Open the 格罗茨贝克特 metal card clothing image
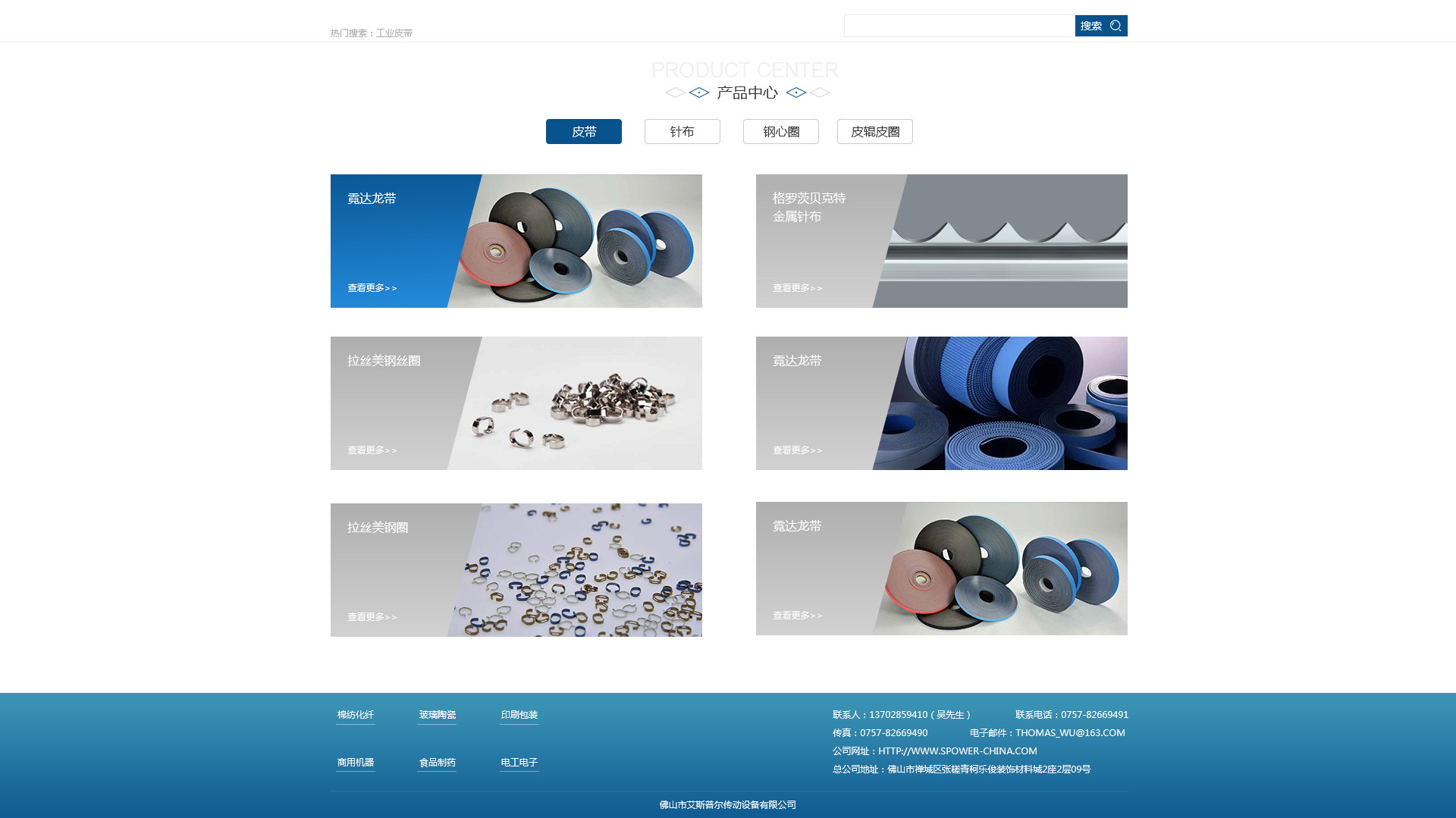Image resolution: width=1456 pixels, height=818 pixels. pos(1009,241)
